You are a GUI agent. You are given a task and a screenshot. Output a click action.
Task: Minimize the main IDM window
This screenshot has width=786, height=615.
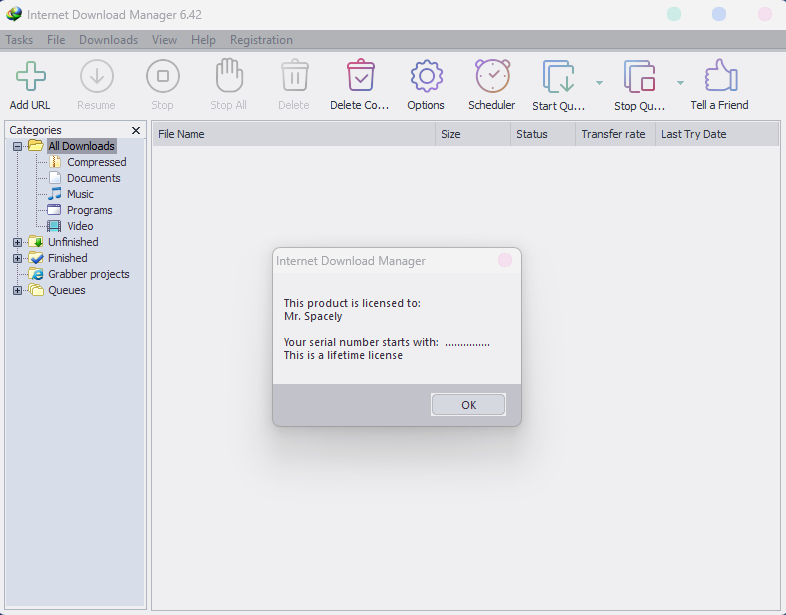674,14
